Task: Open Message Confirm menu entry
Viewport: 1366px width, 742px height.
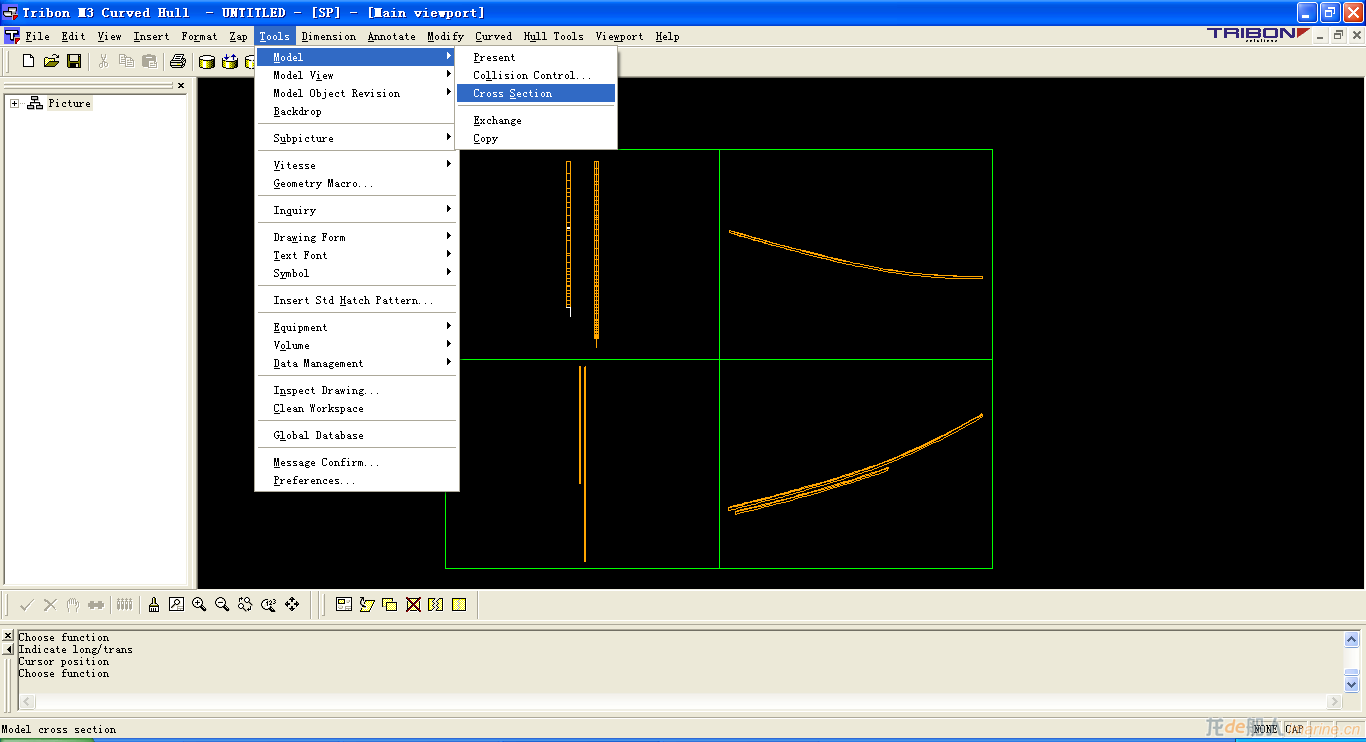Action: click(357, 462)
